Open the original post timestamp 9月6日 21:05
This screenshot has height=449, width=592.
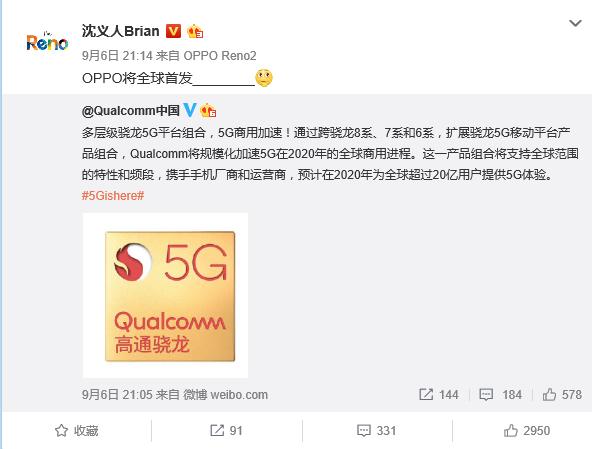[x=117, y=395]
